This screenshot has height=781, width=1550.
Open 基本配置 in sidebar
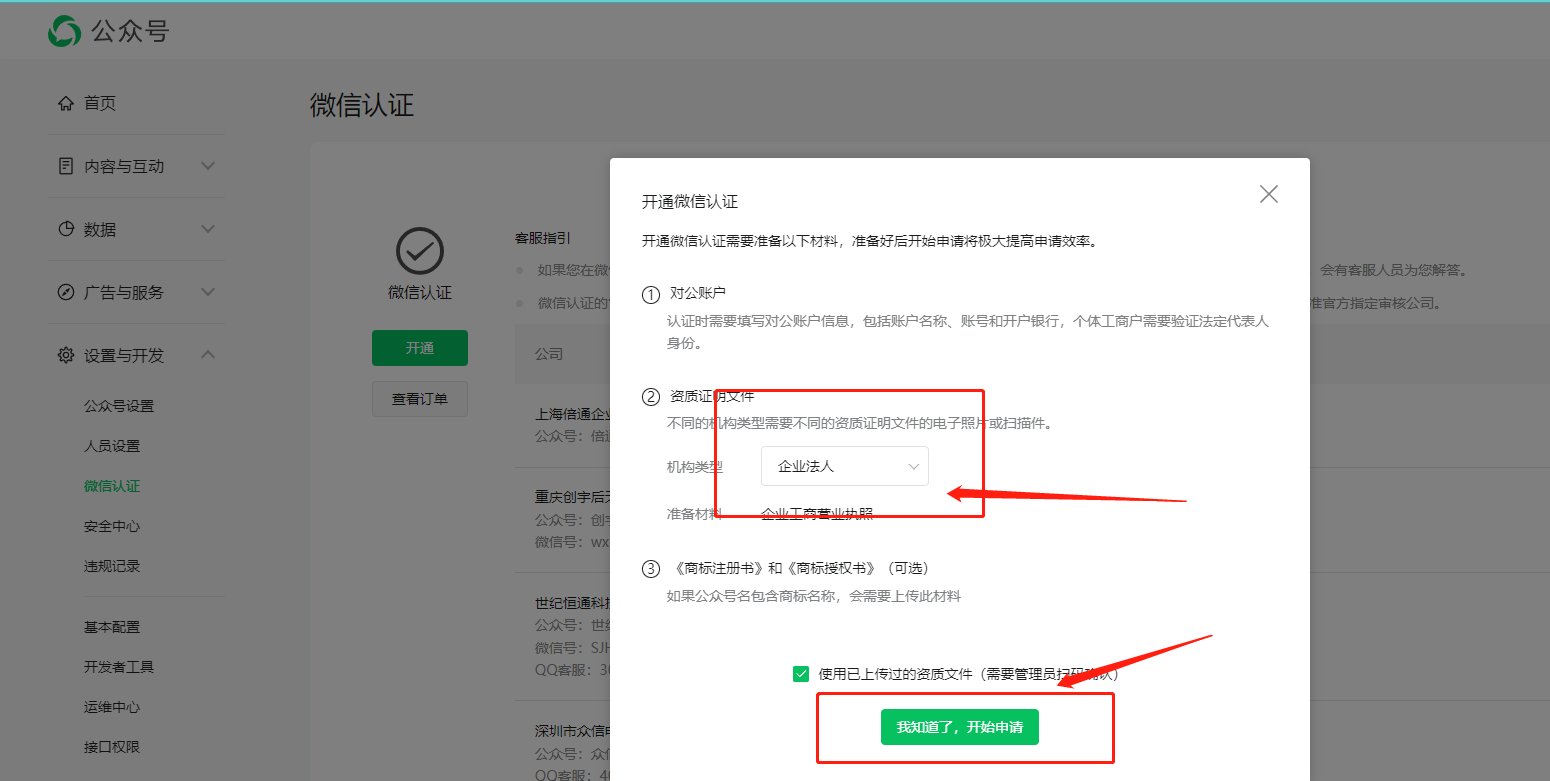(x=112, y=627)
